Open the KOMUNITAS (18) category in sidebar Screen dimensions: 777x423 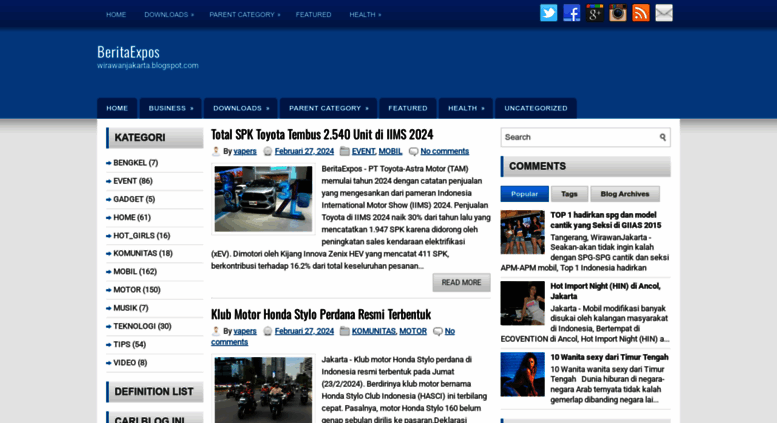click(143, 253)
